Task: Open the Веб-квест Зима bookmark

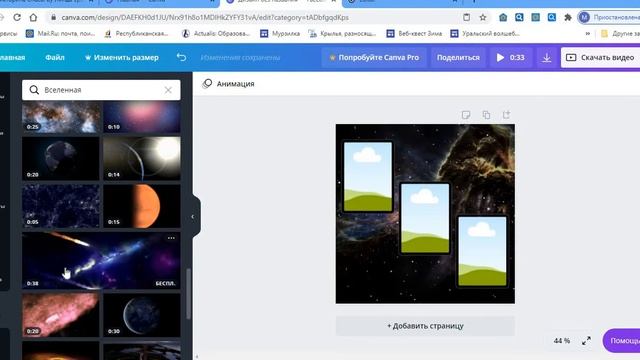Action: pyautogui.click(x=414, y=33)
